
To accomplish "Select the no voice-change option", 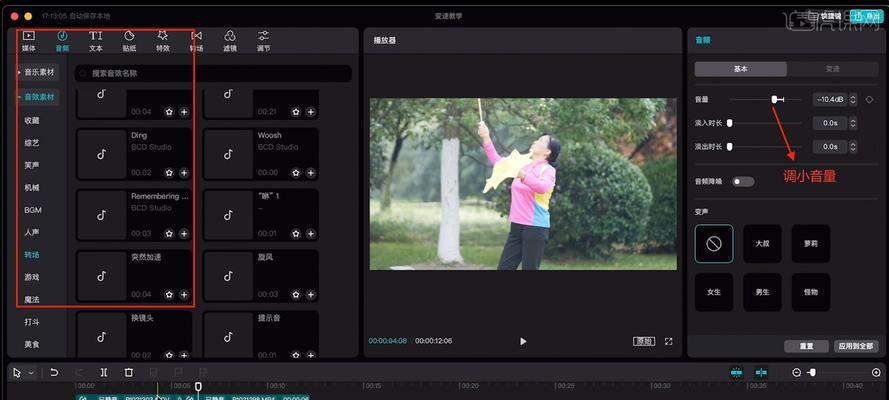I will point(714,244).
